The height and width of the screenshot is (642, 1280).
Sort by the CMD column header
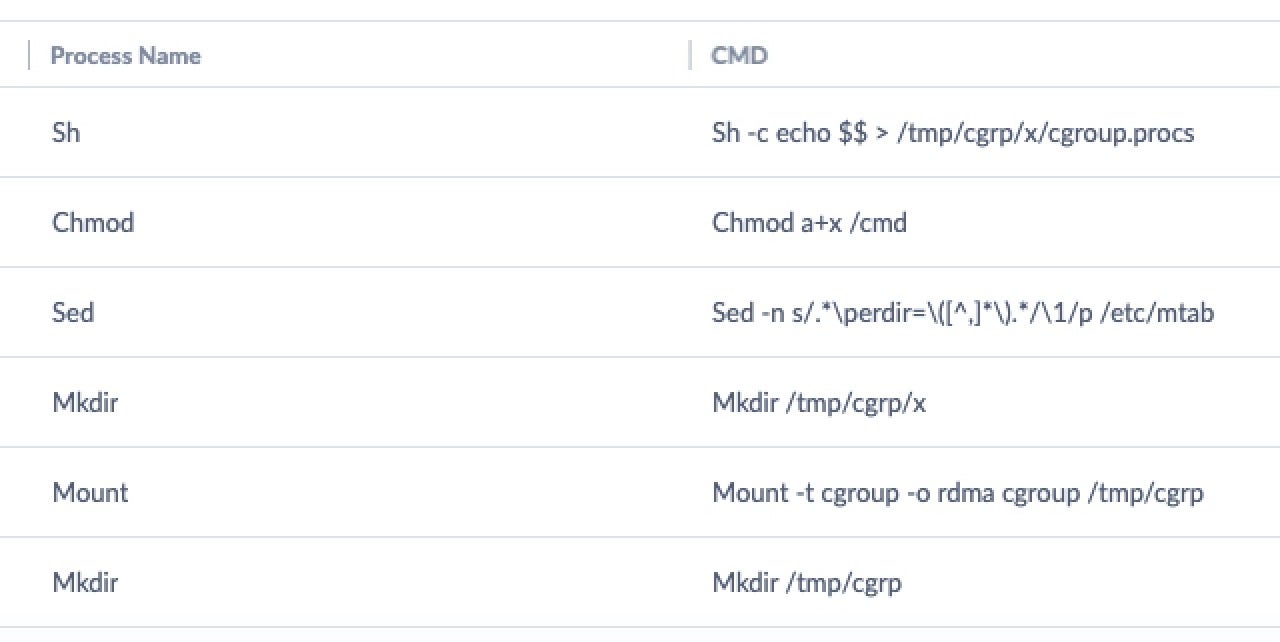[739, 56]
